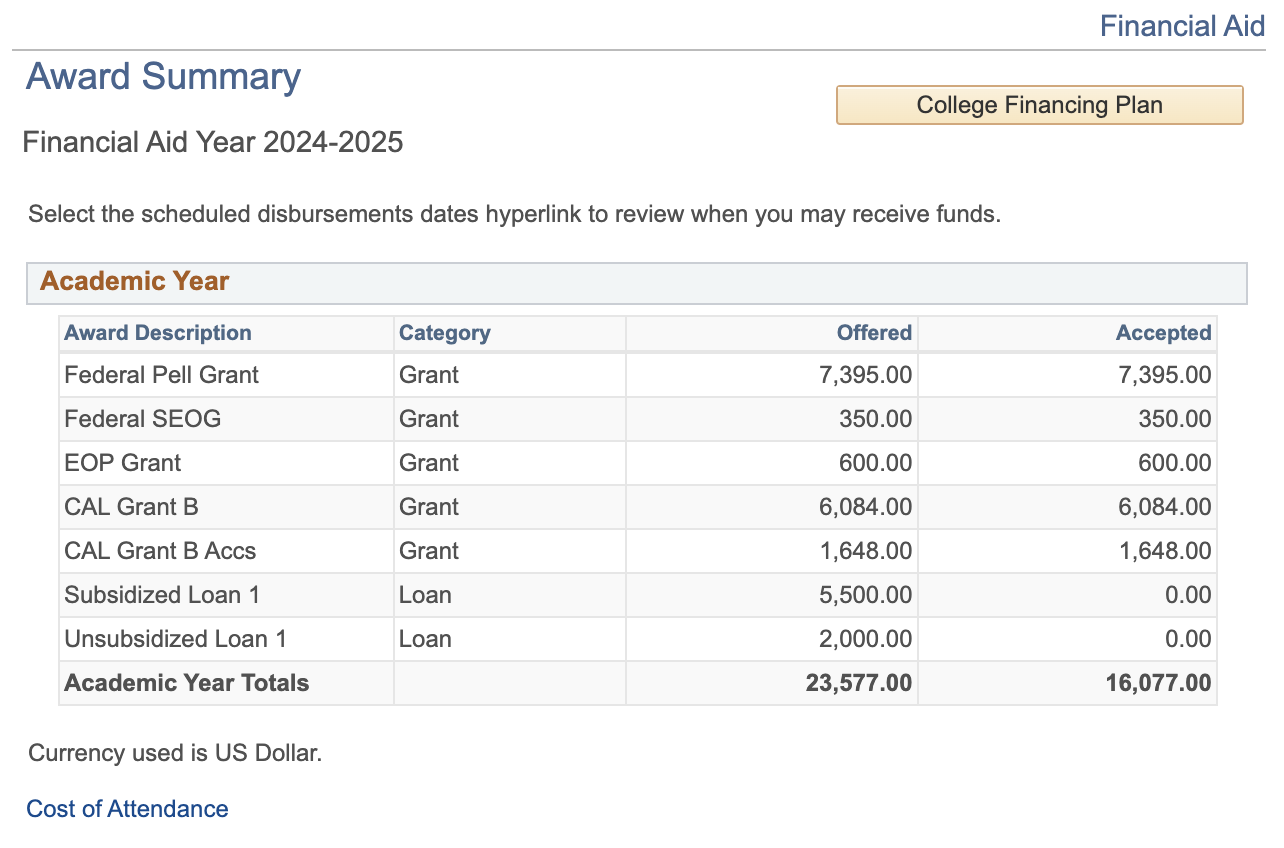The height and width of the screenshot is (848, 1284).
Task: Click the Federal SEOG award description
Action: tap(142, 419)
